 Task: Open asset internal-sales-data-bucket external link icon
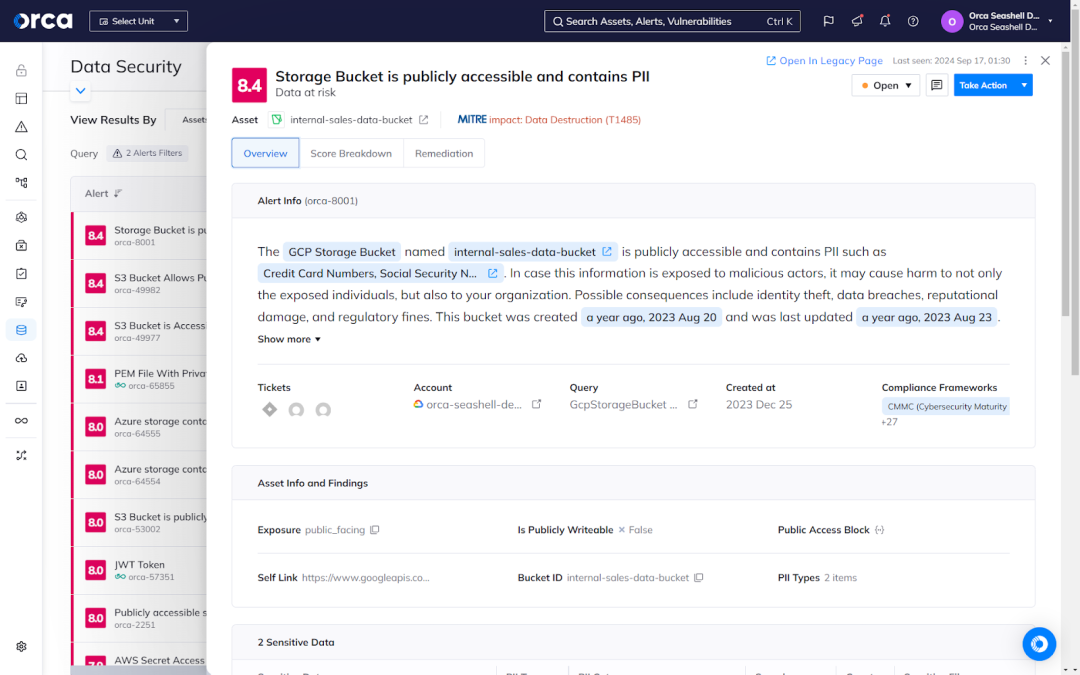coord(424,120)
